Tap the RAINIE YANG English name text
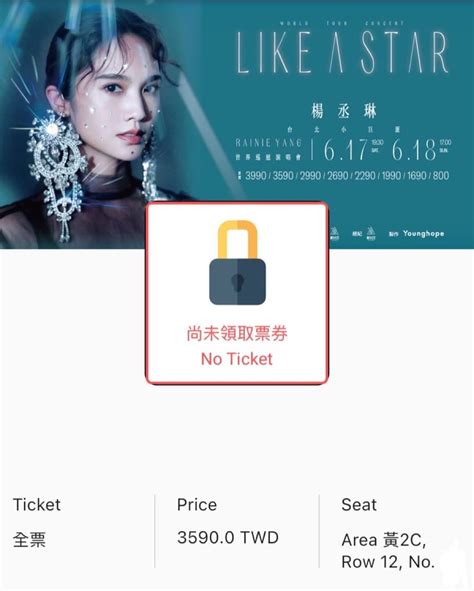Viewport: 474px width, 591px height. click(x=268, y=143)
